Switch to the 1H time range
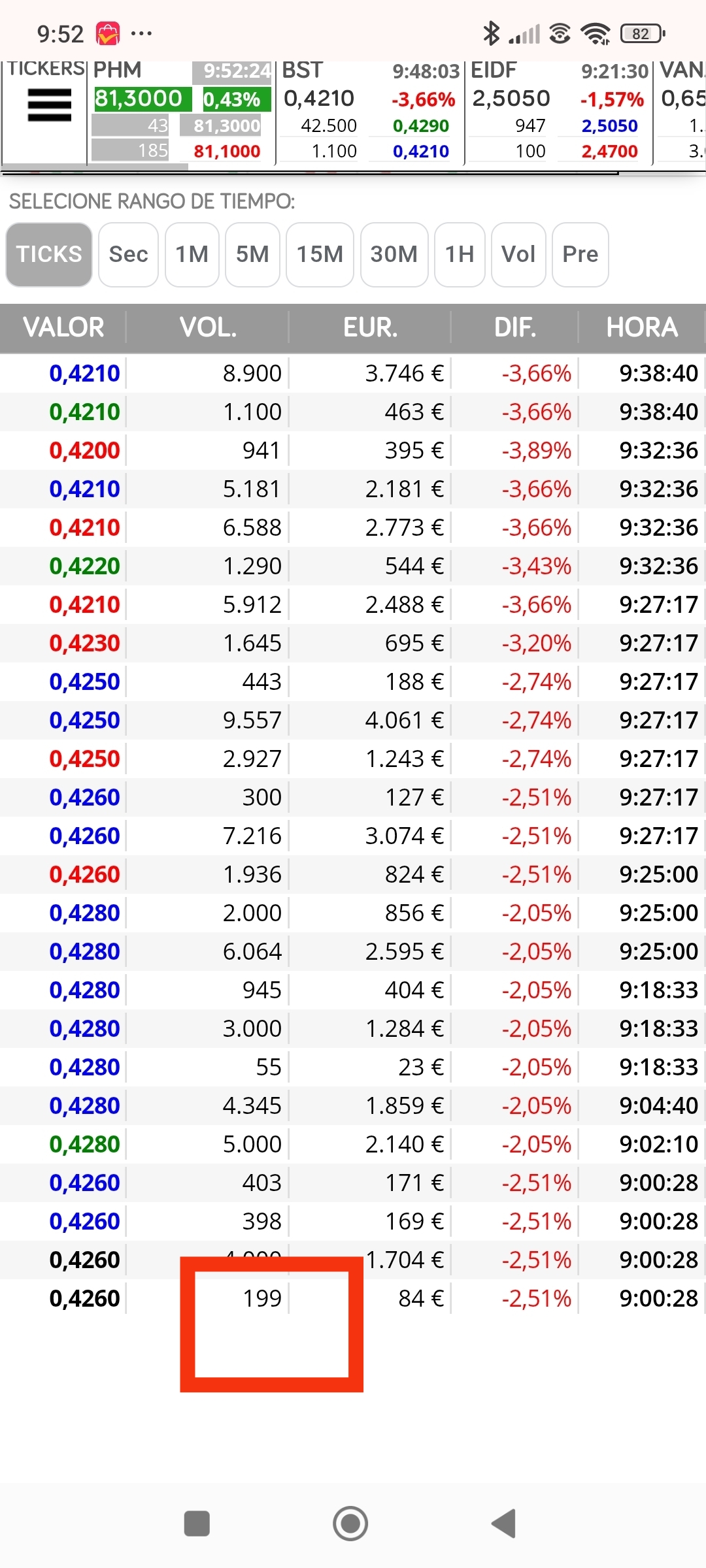Screen dimensions: 706x1568 pyautogui.click(x=460, y=254)
